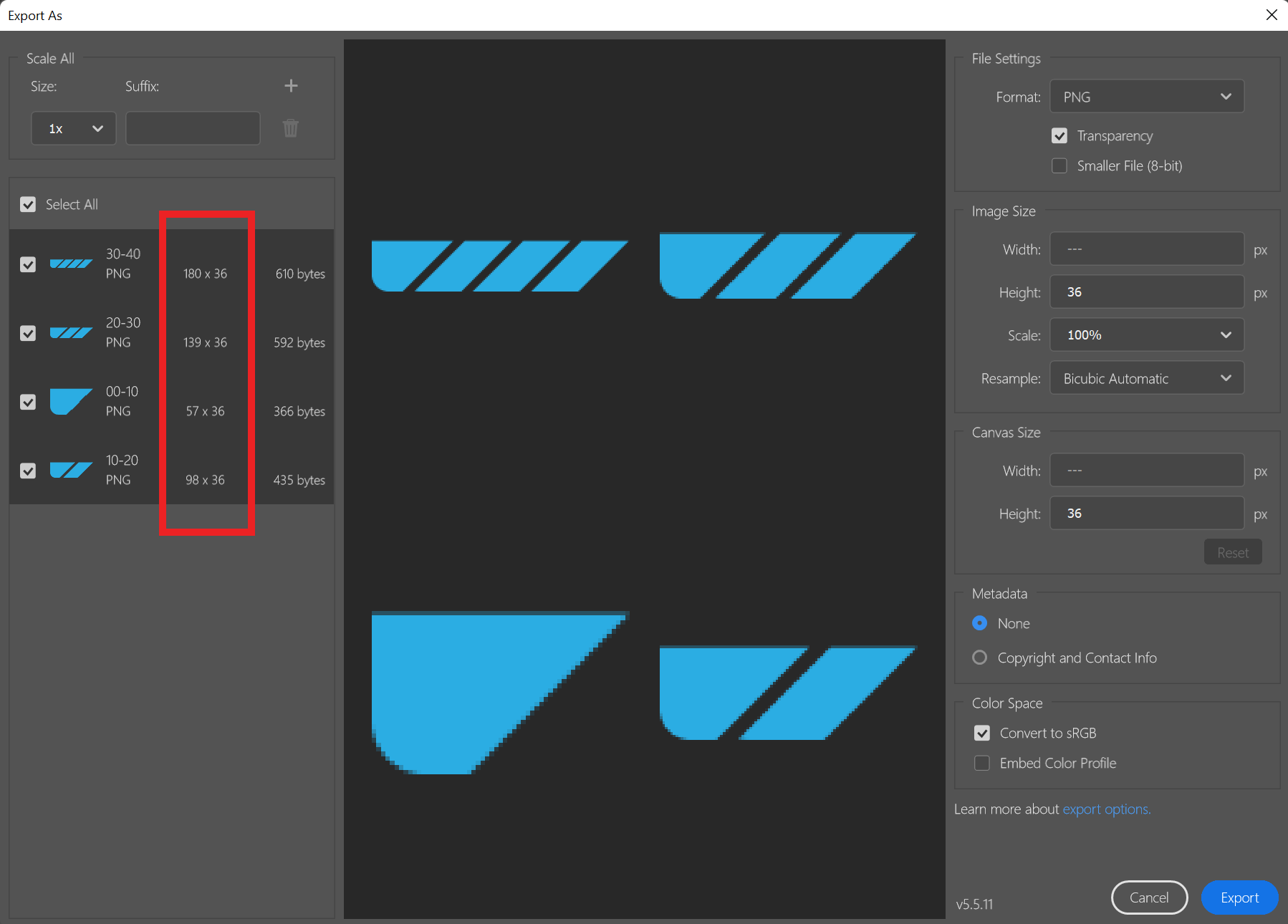Click the '180 x 36' dimensions text

tap(205, 274)
